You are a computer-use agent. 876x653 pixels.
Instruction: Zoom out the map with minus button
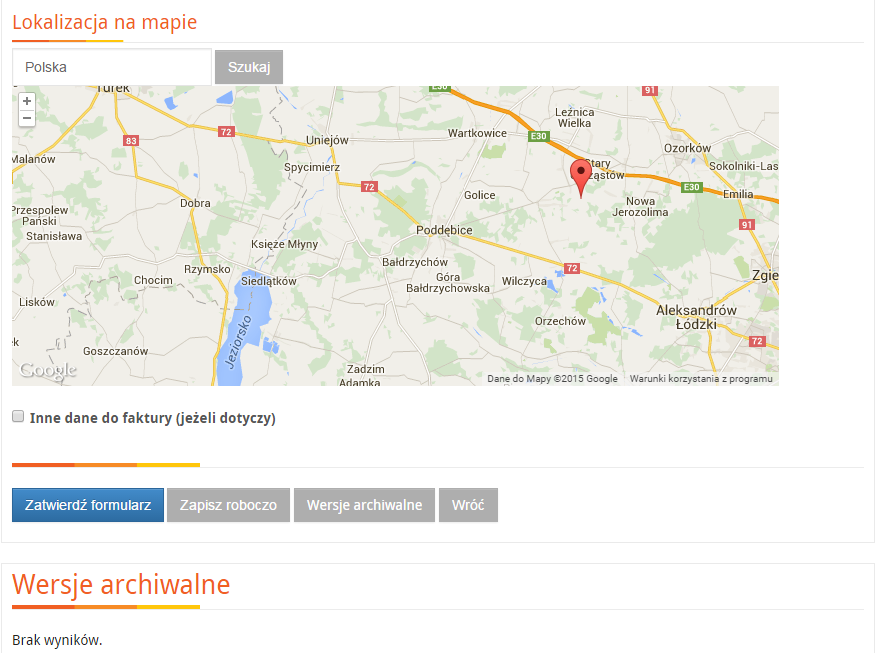(x=26, y=118)
